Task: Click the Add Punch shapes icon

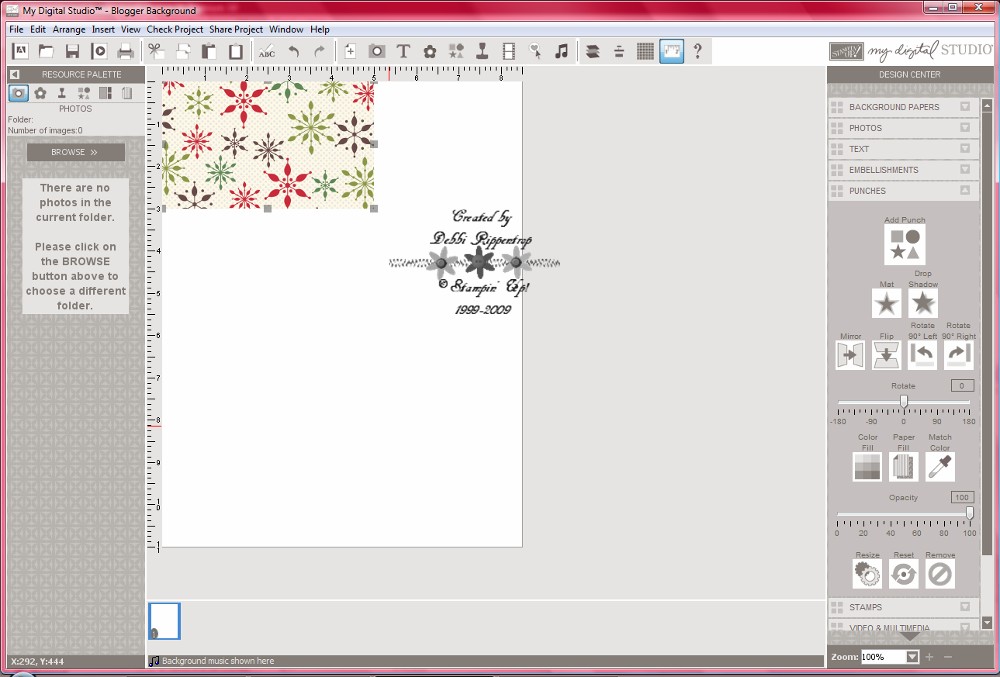Action: click(904, 245)
